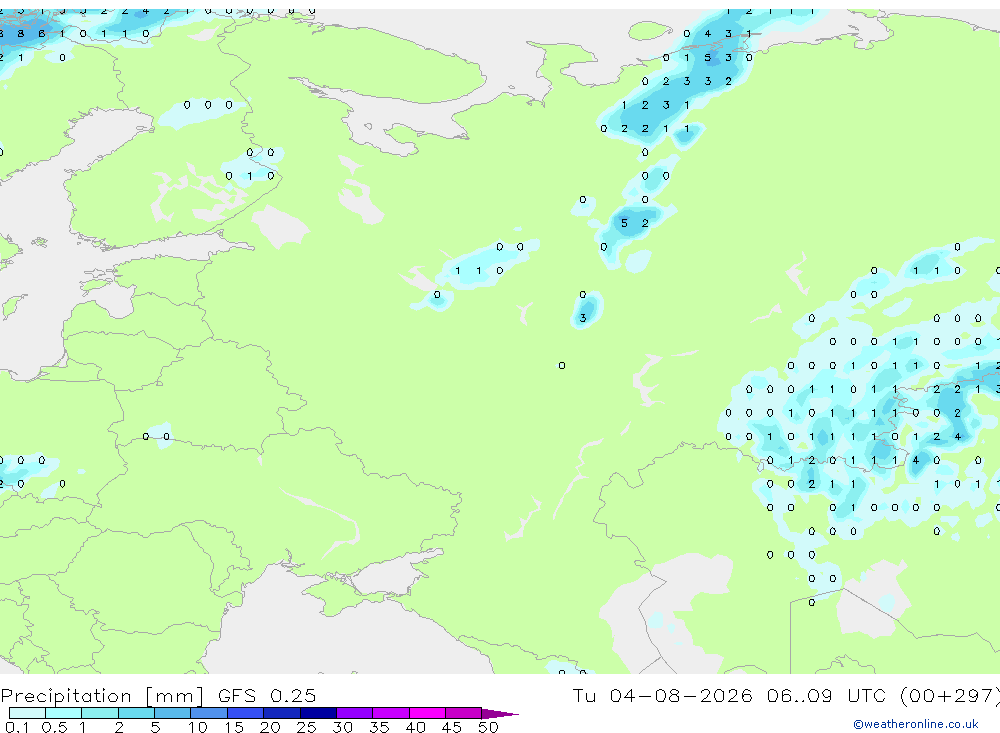Pick the 15–20 mm legend color swatch
Viewport: 1000px width, 733px height.
click(245, 713)
